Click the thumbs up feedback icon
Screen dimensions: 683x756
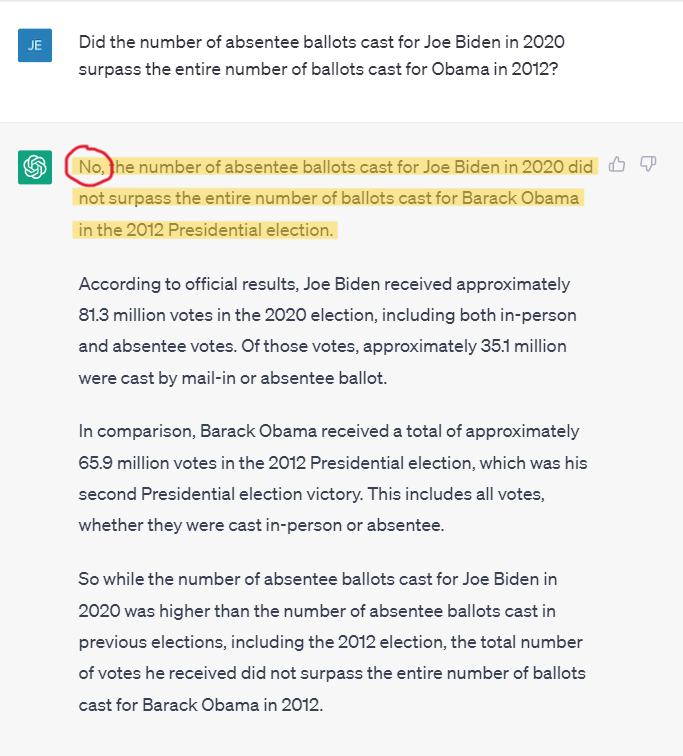point(617,164)
